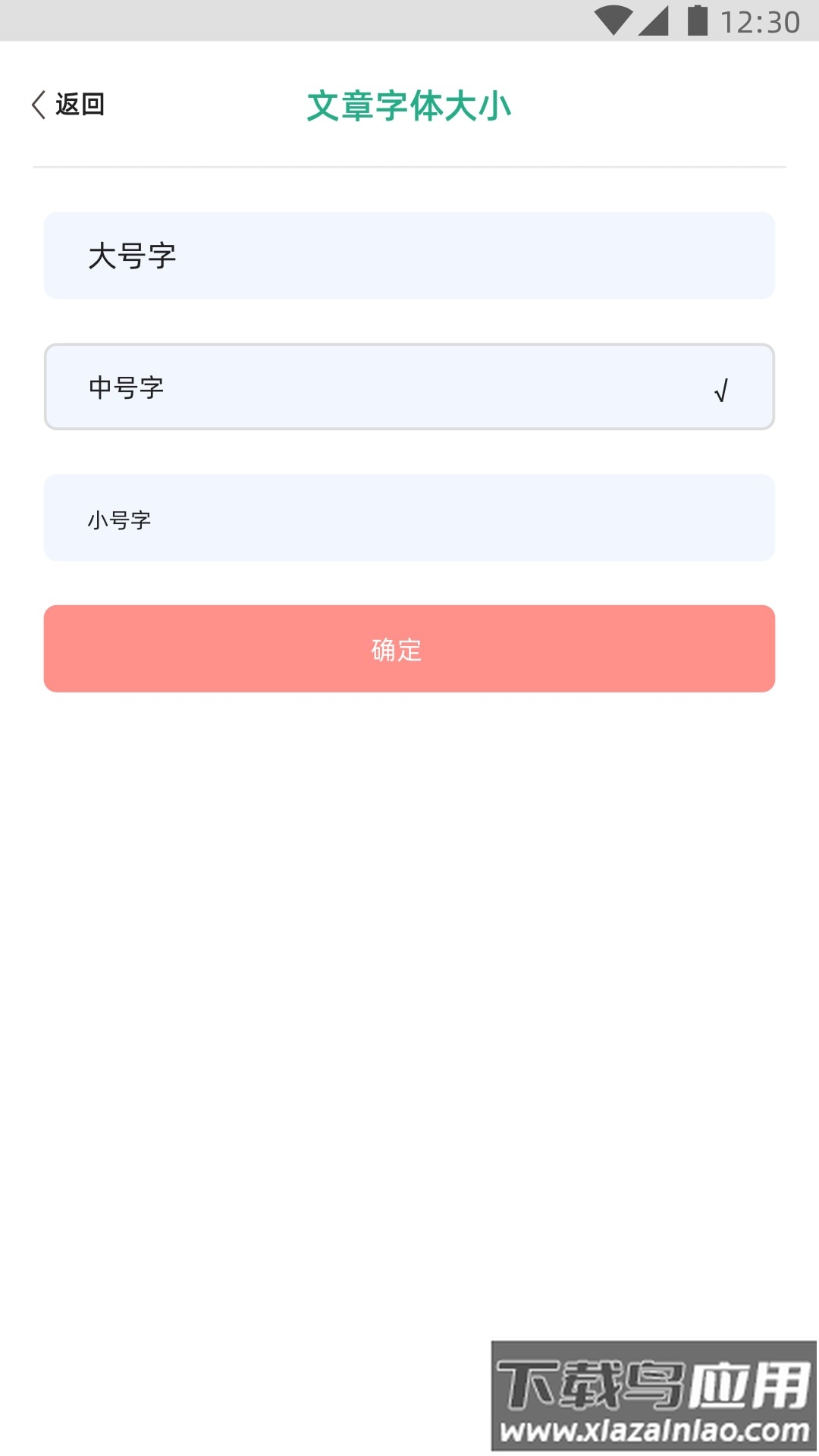The width and height of the screenshot is (819, 1456).
Task: Open the www.xiazainiao.com watermark link
Action: tap(655, 1431)
